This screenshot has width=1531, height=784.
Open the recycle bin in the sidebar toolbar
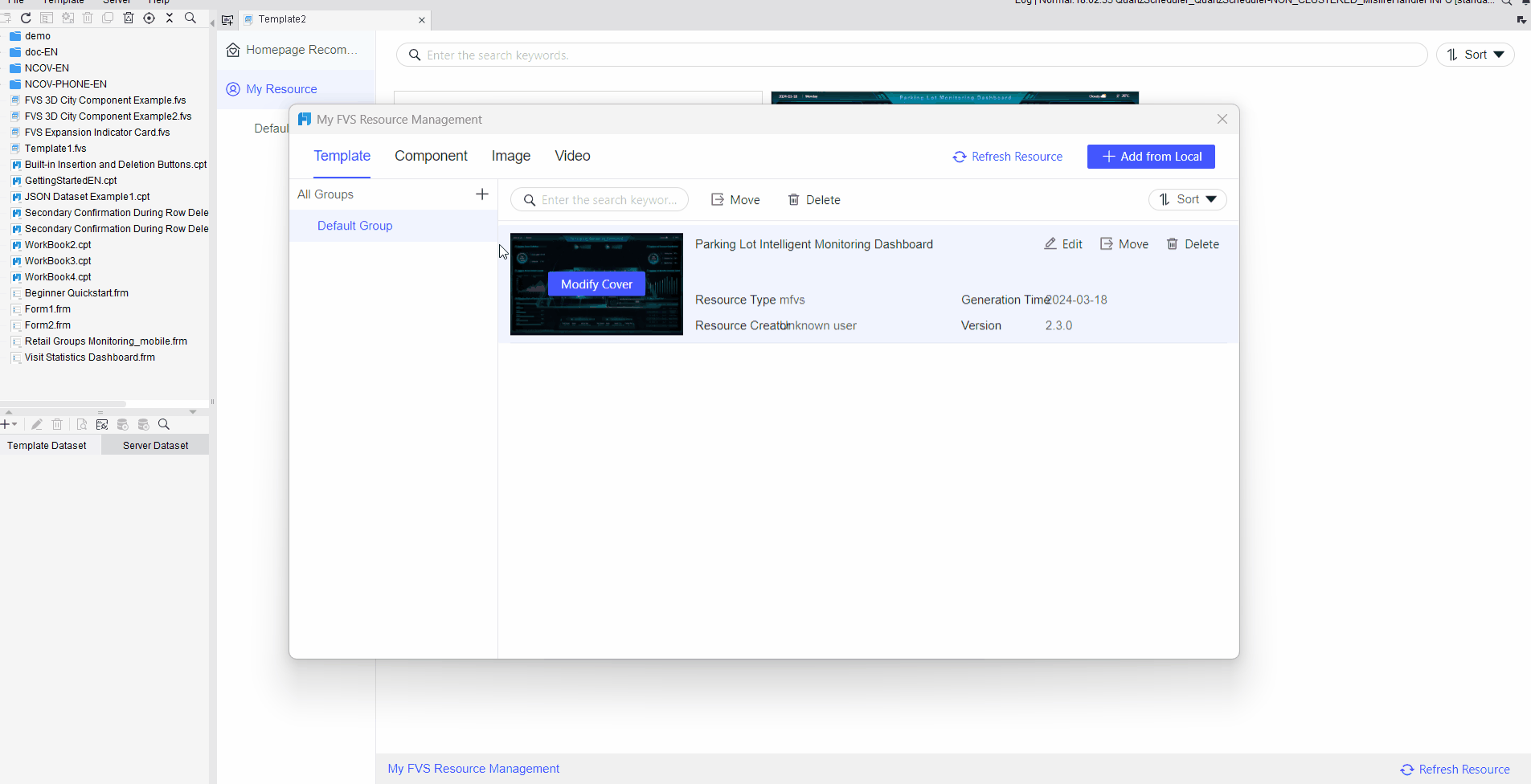pyautogui.click(x=129, y=18)
